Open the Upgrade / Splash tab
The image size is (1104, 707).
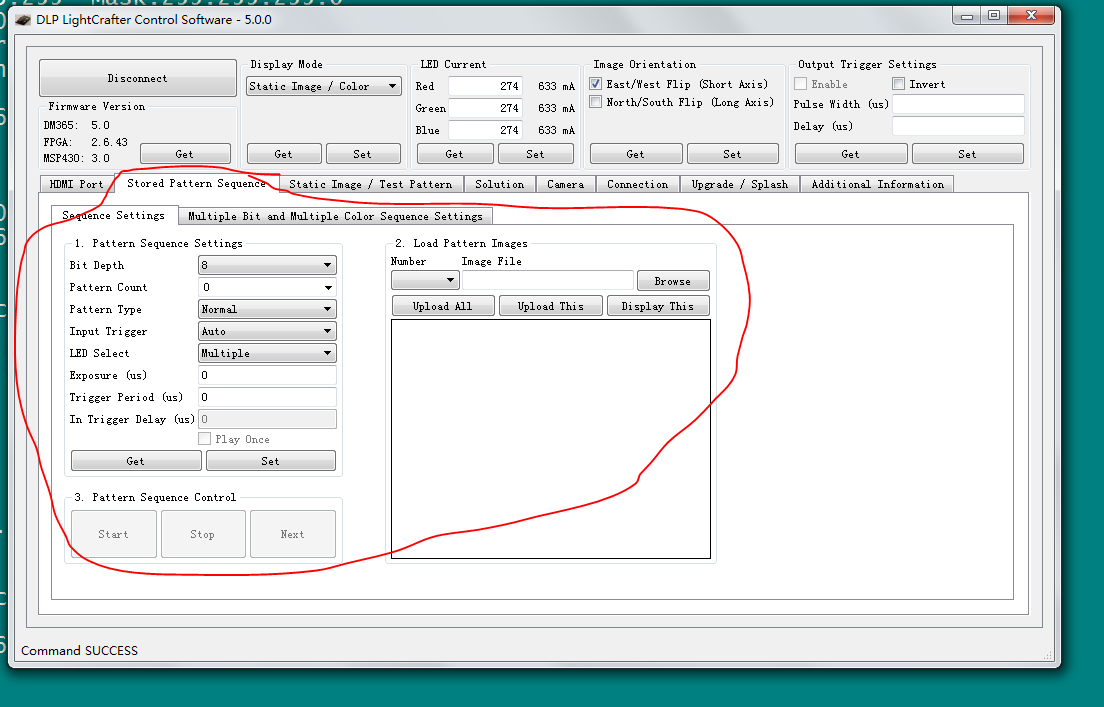(740, 184)
